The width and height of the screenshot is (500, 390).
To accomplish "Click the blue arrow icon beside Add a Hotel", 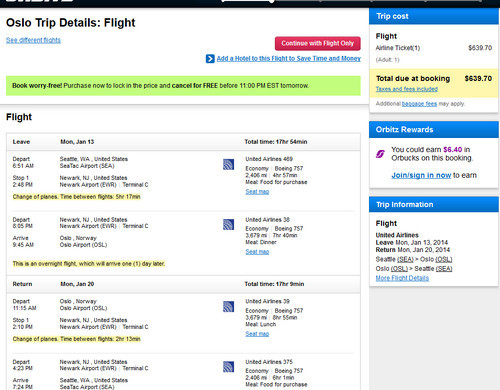I will pos(210,59).
